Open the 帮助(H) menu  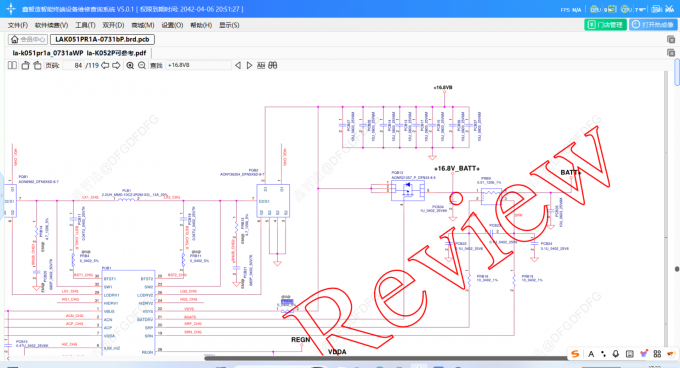pyautogui.click(x=201, y=25)
